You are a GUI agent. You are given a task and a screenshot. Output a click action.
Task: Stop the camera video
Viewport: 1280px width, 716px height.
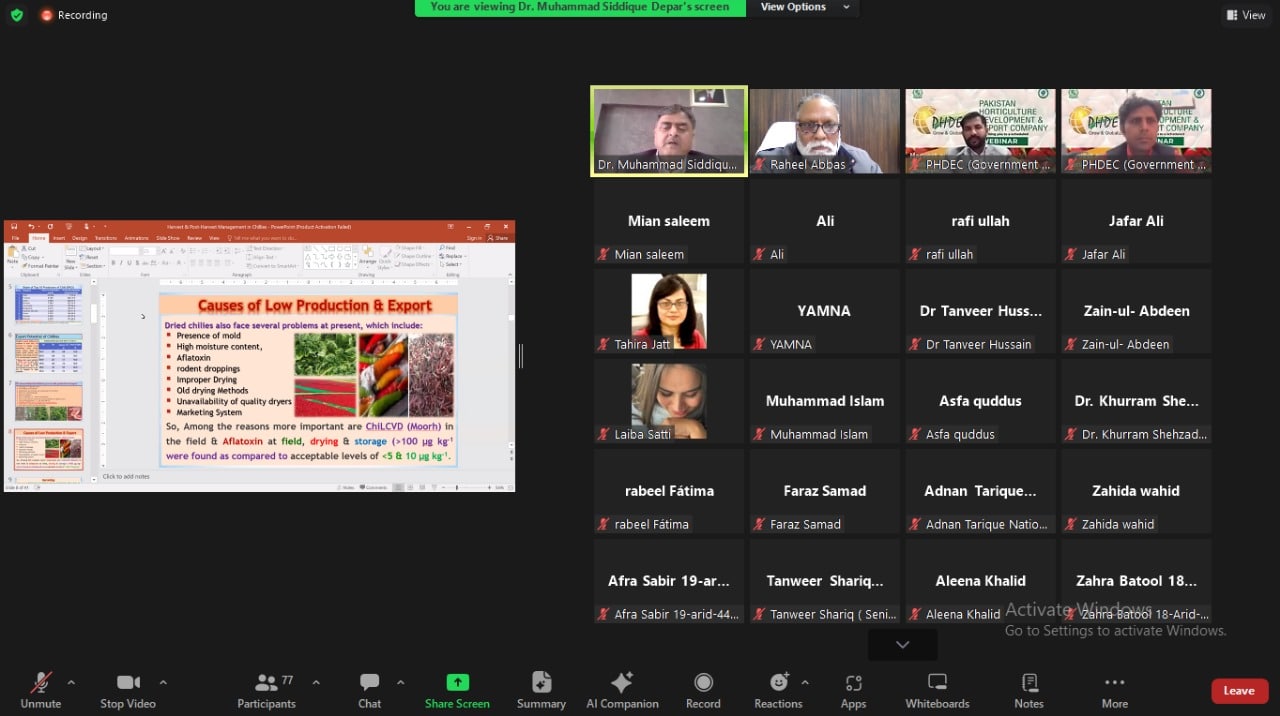click(128, 689)
